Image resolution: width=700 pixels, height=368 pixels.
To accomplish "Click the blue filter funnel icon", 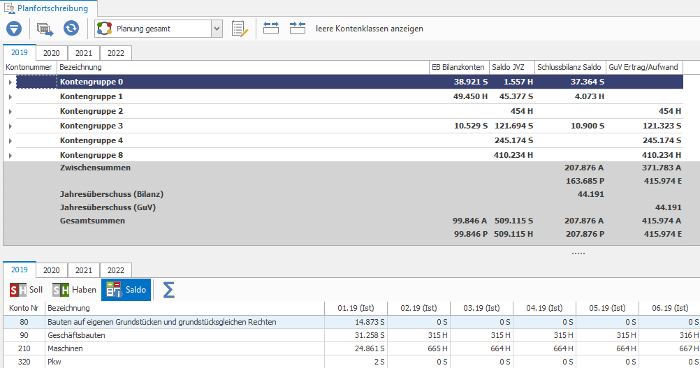I will [x=14, y=29].
